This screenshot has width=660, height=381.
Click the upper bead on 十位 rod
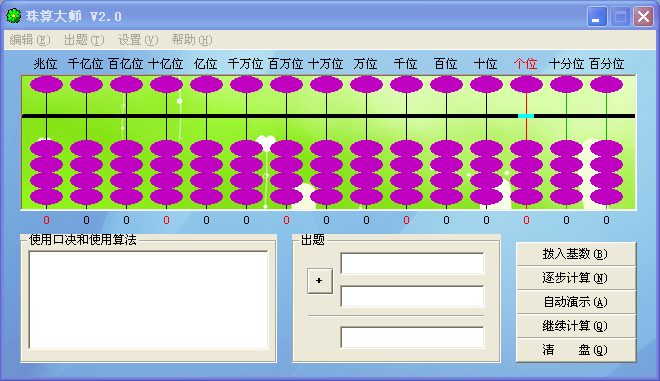(x=486, y=84)
